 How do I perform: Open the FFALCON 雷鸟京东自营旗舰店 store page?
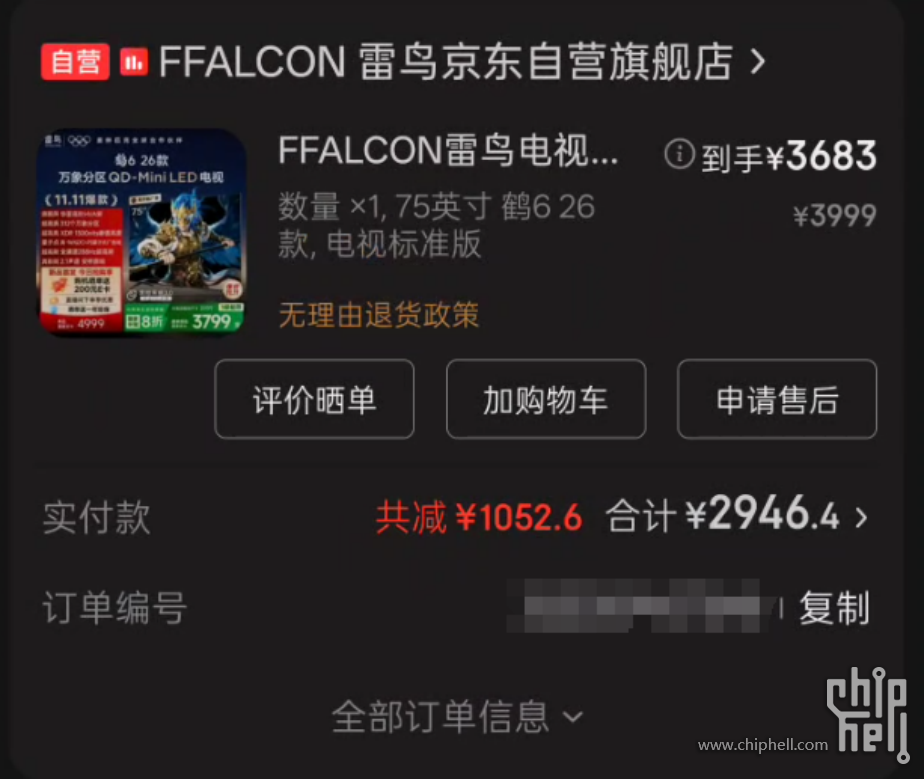tap(446, 61)
